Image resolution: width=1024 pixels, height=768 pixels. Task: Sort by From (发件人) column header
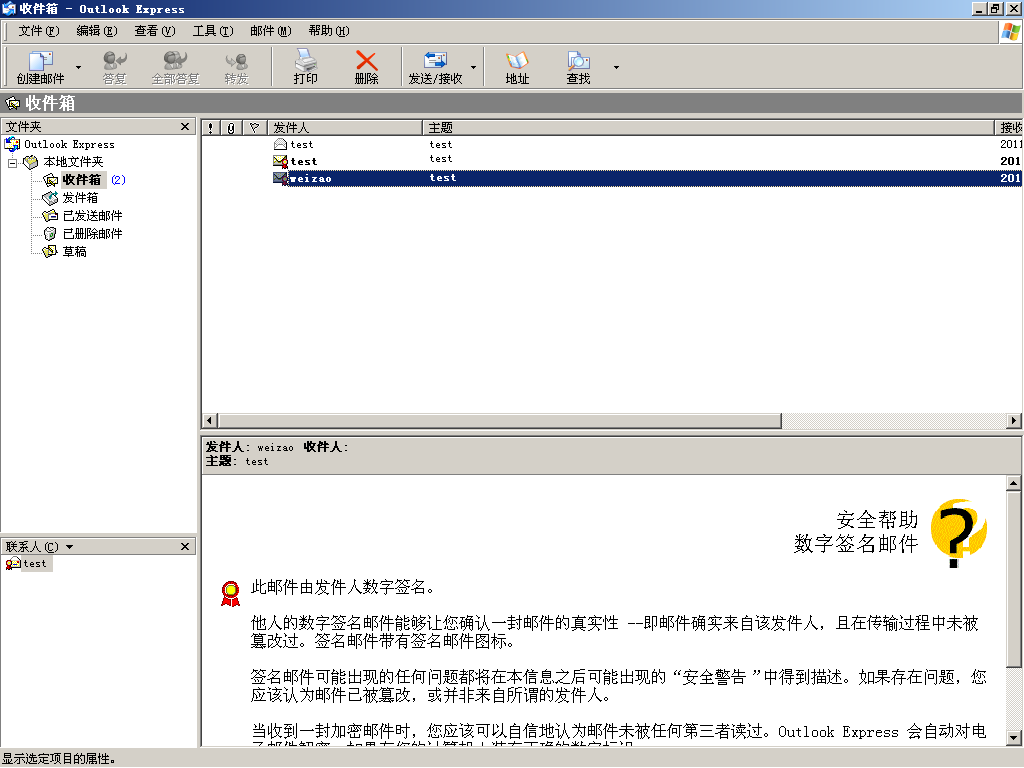coord(345,128)
